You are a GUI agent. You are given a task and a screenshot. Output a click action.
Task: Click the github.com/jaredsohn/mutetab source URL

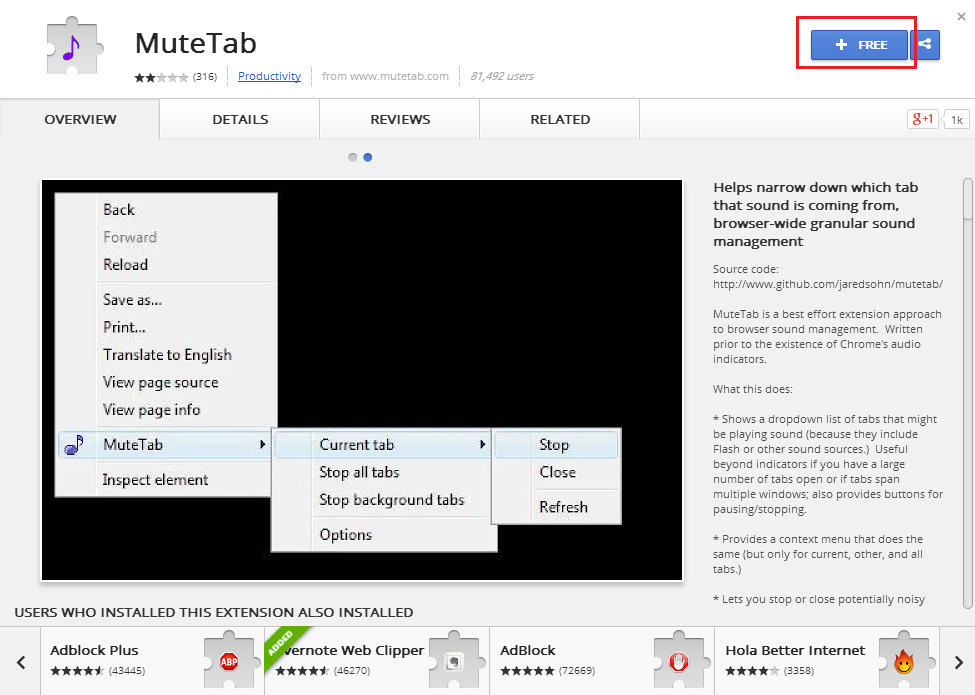(828, 284)
